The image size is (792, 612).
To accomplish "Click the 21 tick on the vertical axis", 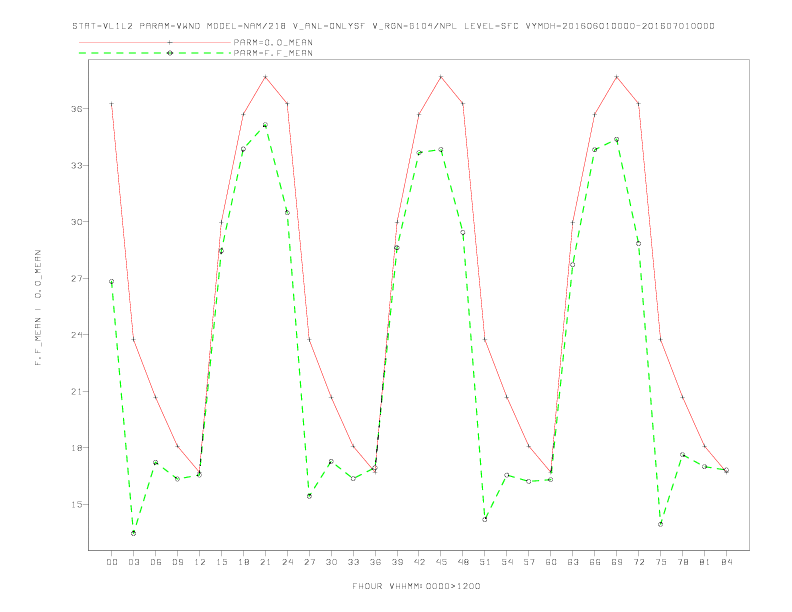I will click(x=77, y=392).
